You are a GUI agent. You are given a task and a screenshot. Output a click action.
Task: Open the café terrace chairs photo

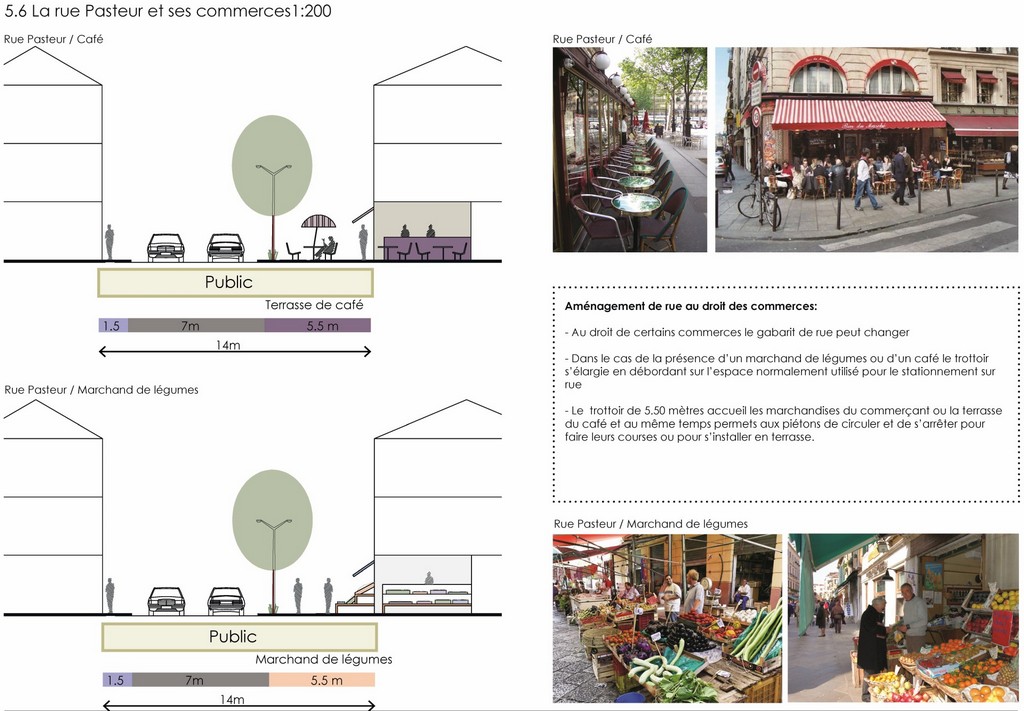(629, 149)
